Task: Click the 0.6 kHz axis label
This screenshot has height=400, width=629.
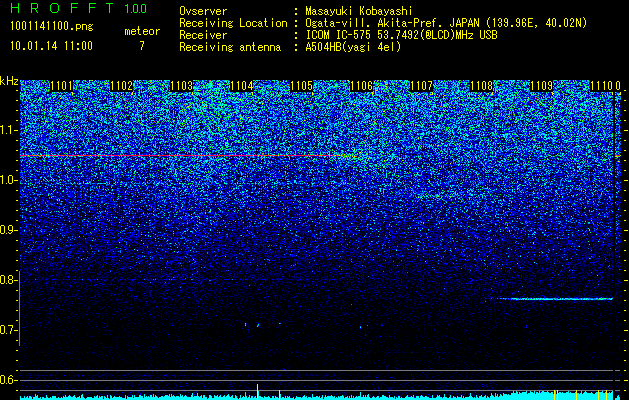Action: pos(8,380)
